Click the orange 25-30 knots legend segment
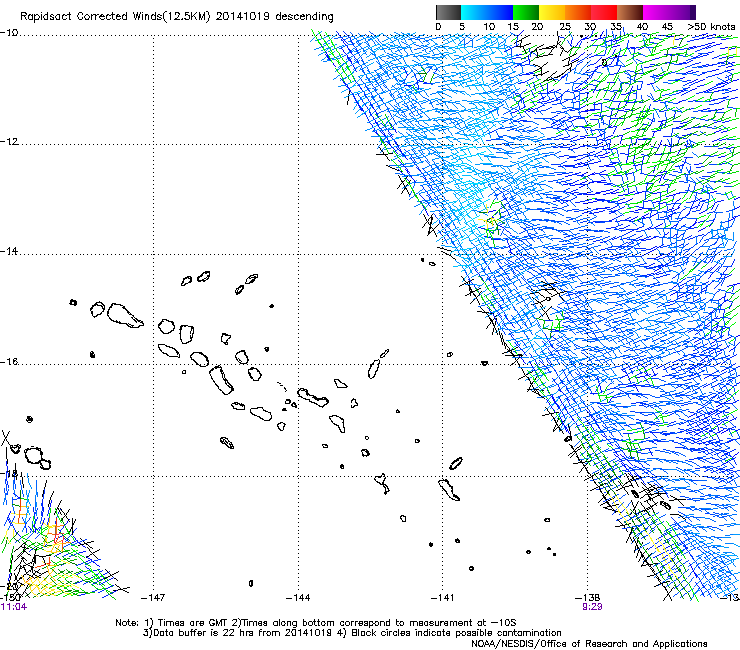The height and width of the screenshot is (650, 740). coord(578,12)
